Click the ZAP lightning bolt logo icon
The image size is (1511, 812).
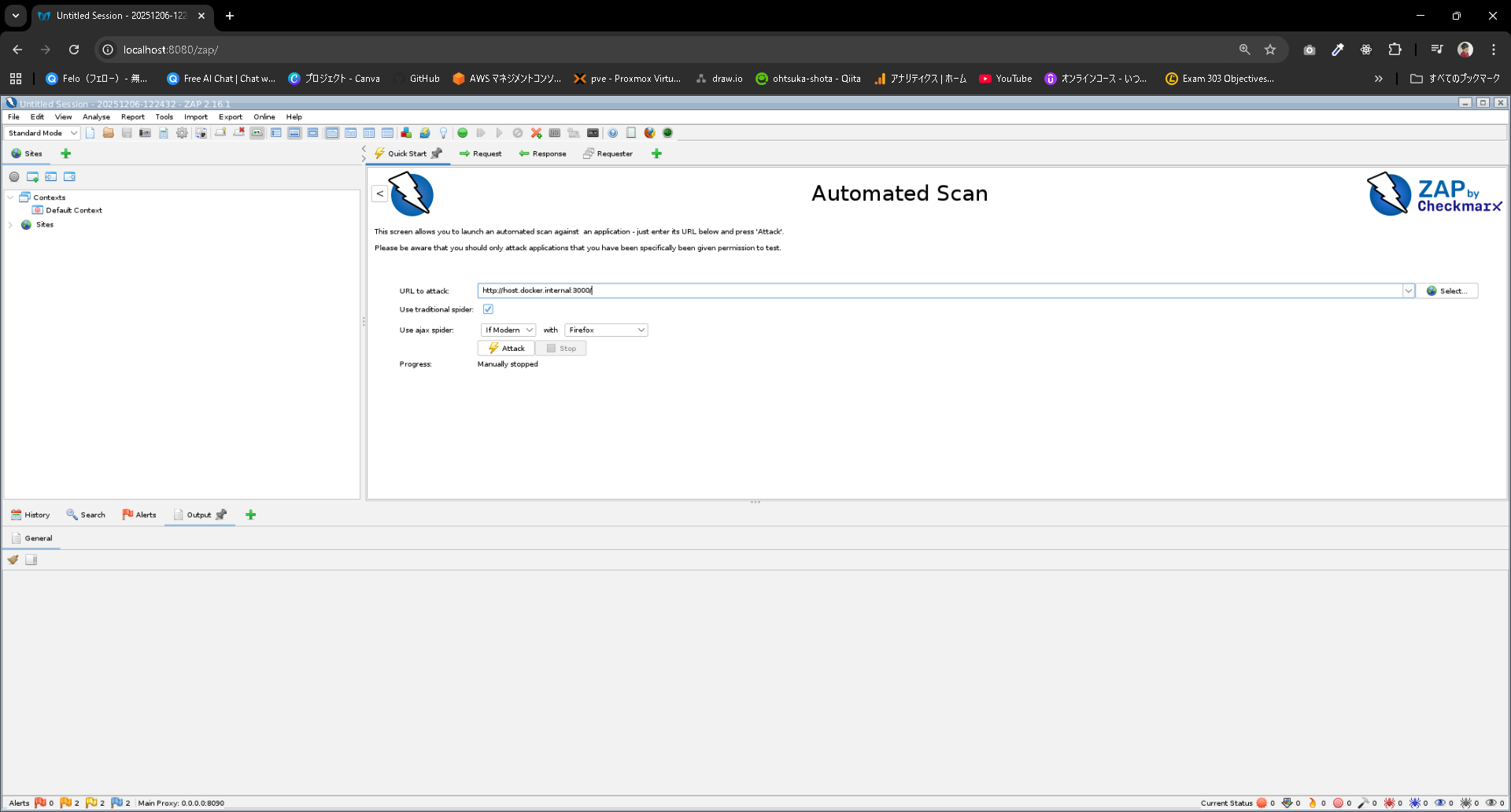pos(412,194)
